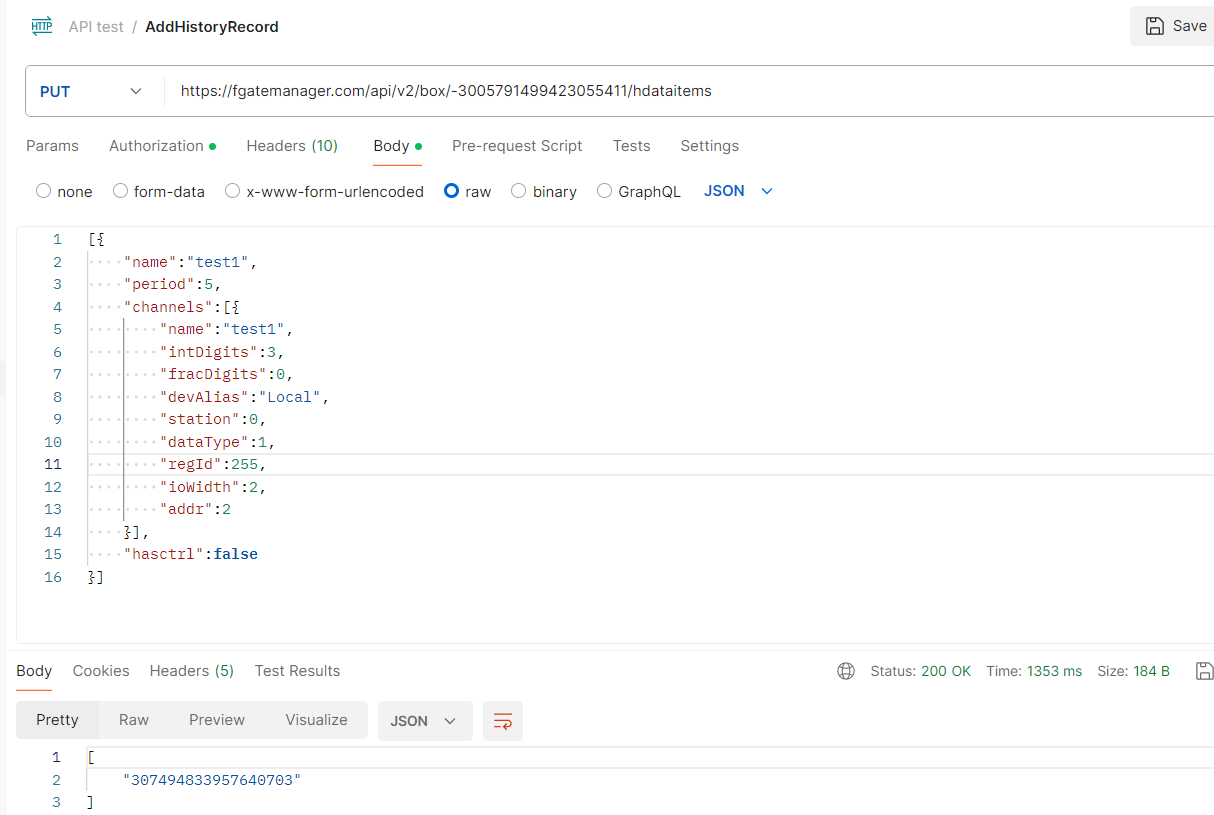This screenshot has width=1214, height=815.
Task: Open the response Cookies tab
Action: tap(101, 671)
